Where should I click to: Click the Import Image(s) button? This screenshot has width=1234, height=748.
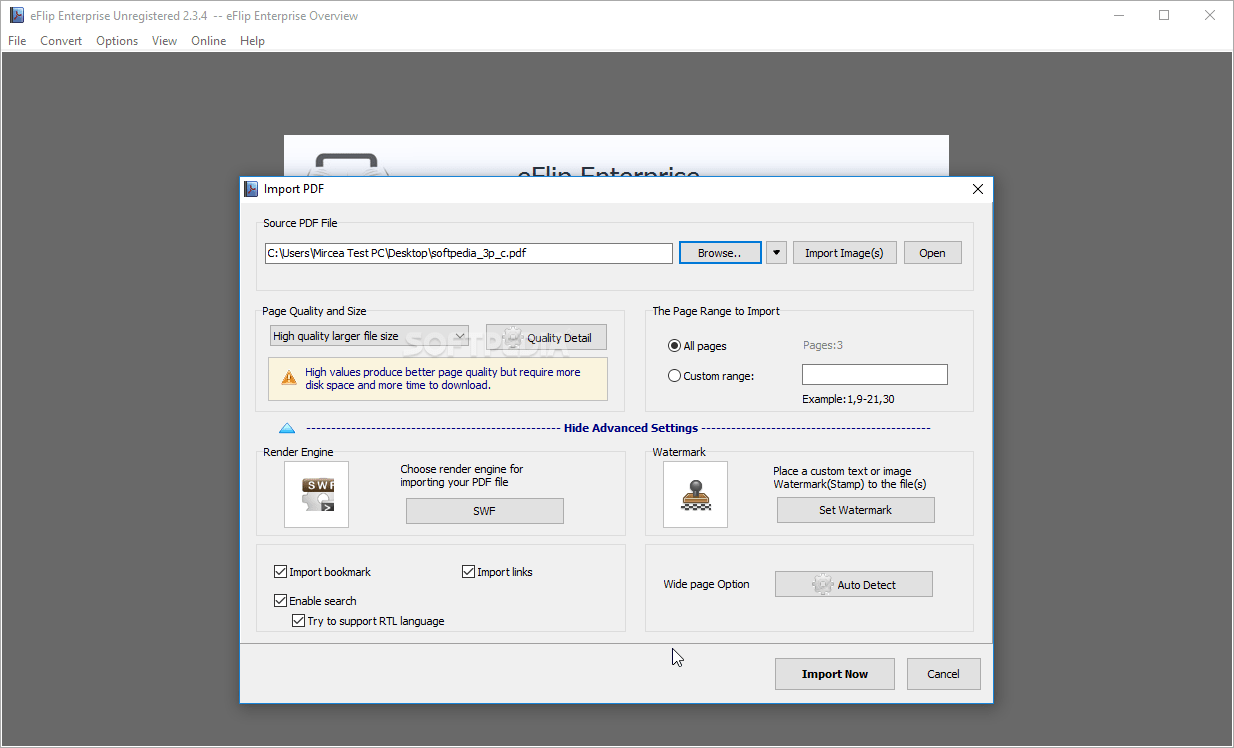pyautogui.click(x=845, y=253)
